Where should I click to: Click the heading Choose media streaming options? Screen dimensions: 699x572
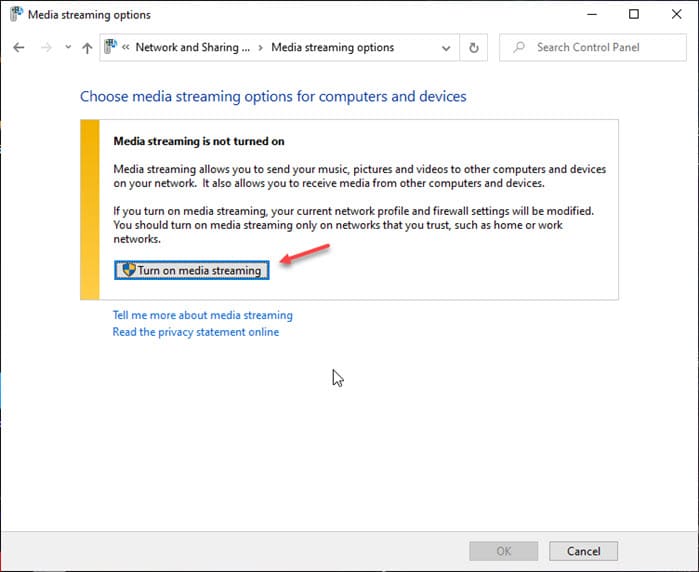pyautogui.click(x=273, y=96)
